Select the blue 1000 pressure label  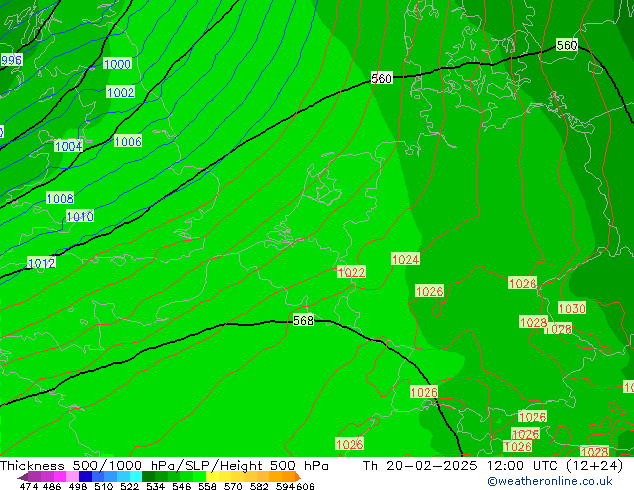pos(117,64)
